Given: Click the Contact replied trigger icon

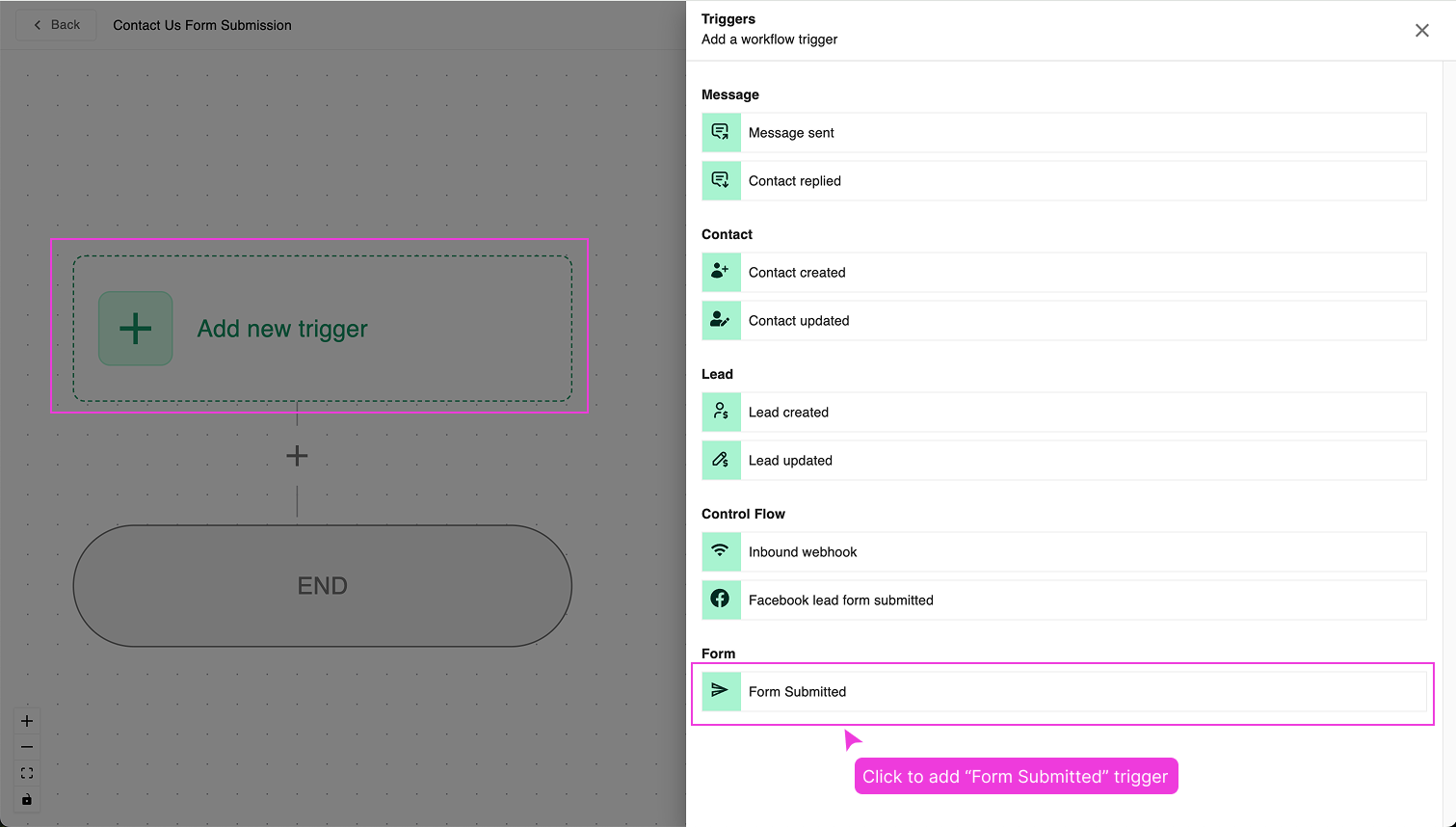Looking at the screenshot, I should point(721,180).
